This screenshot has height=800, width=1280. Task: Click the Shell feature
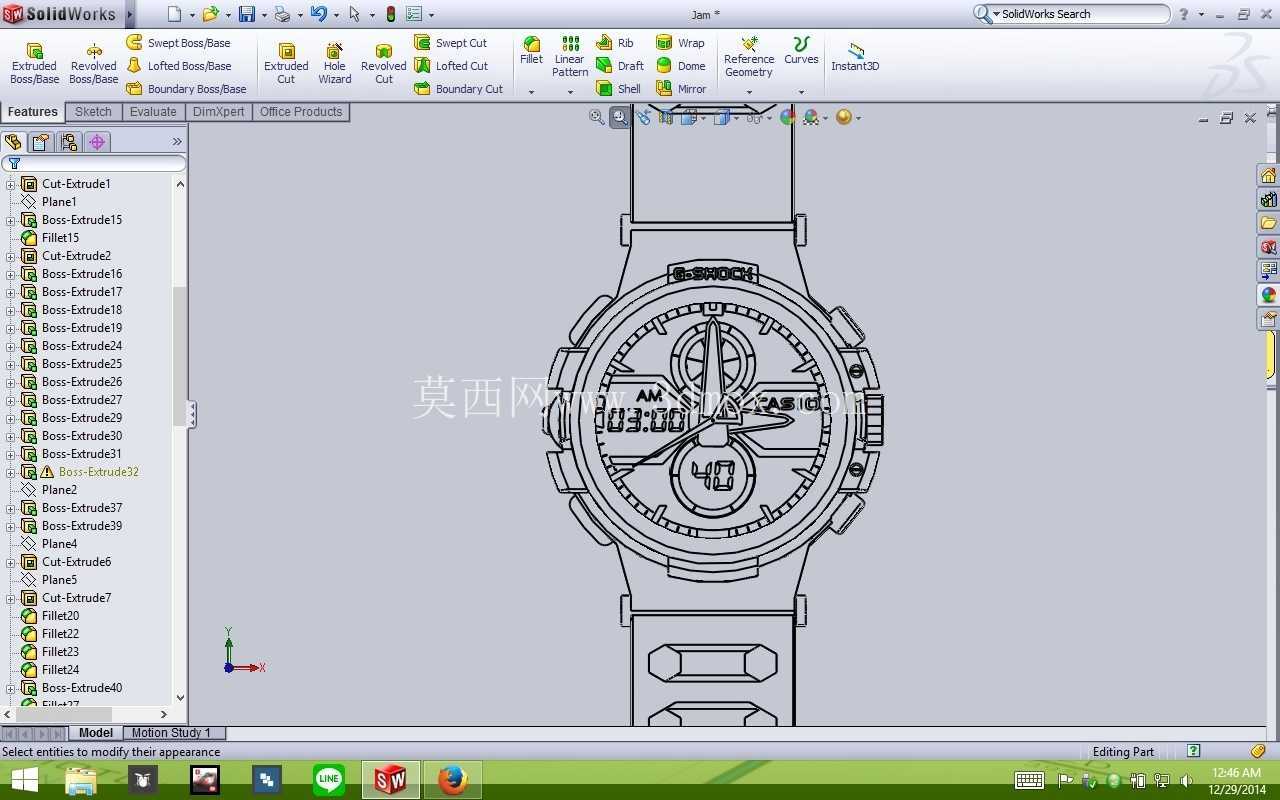tap(619, 89)
